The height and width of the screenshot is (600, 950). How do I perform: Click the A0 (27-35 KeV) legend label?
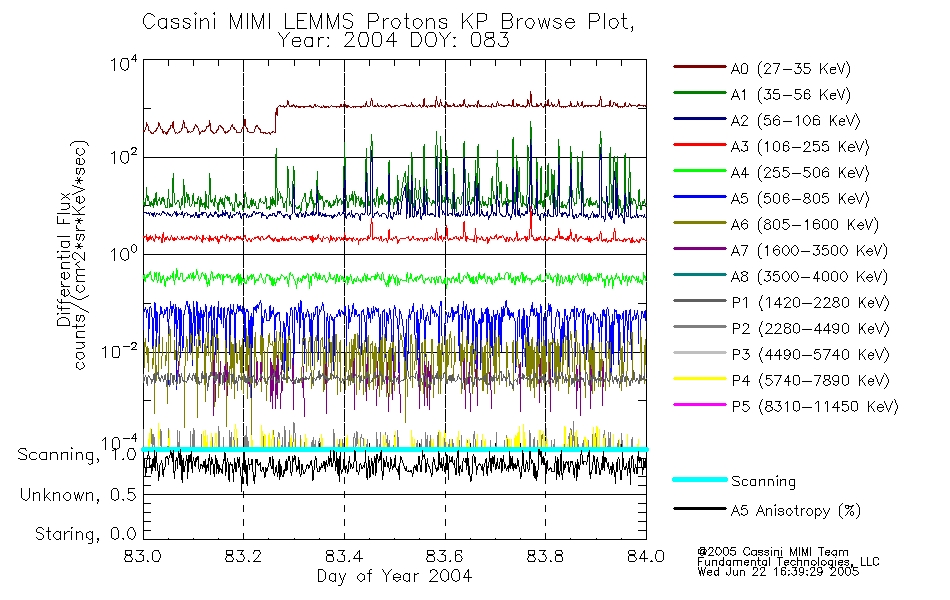point(791,68)
